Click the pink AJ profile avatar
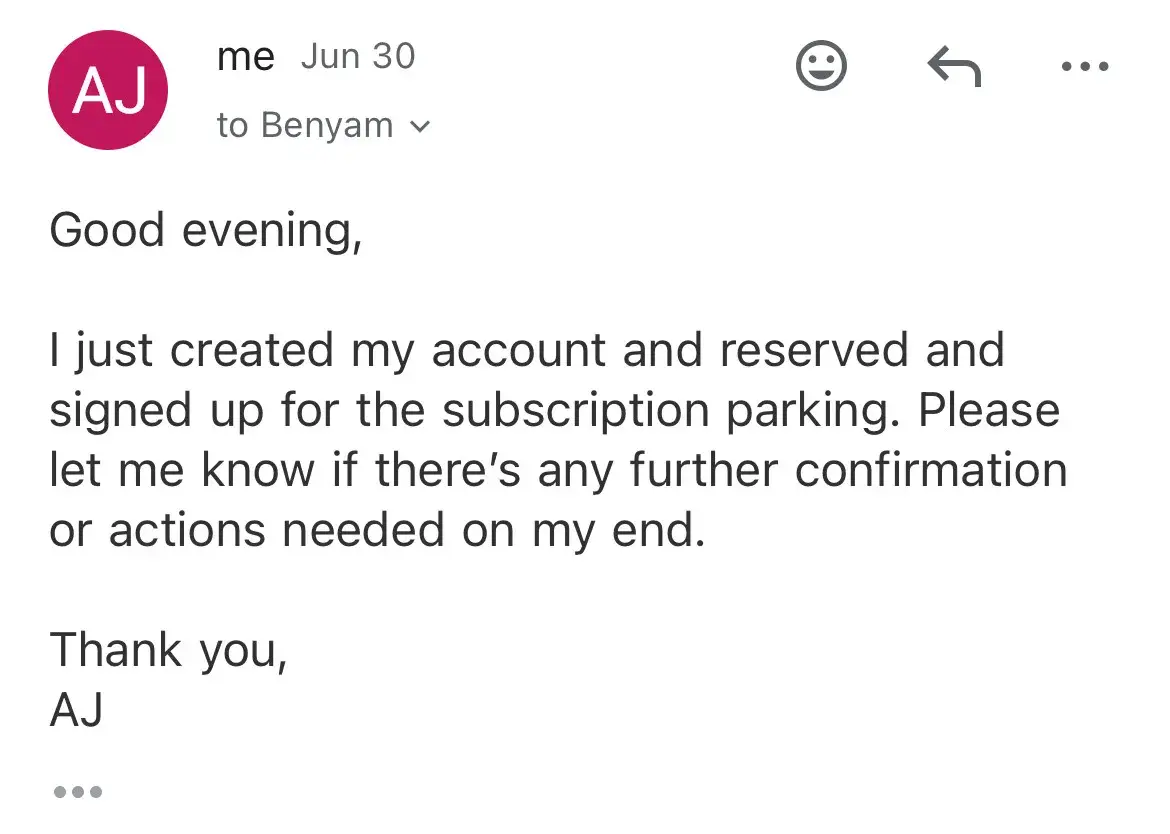The image size is (1170, 834). (108, 90)
